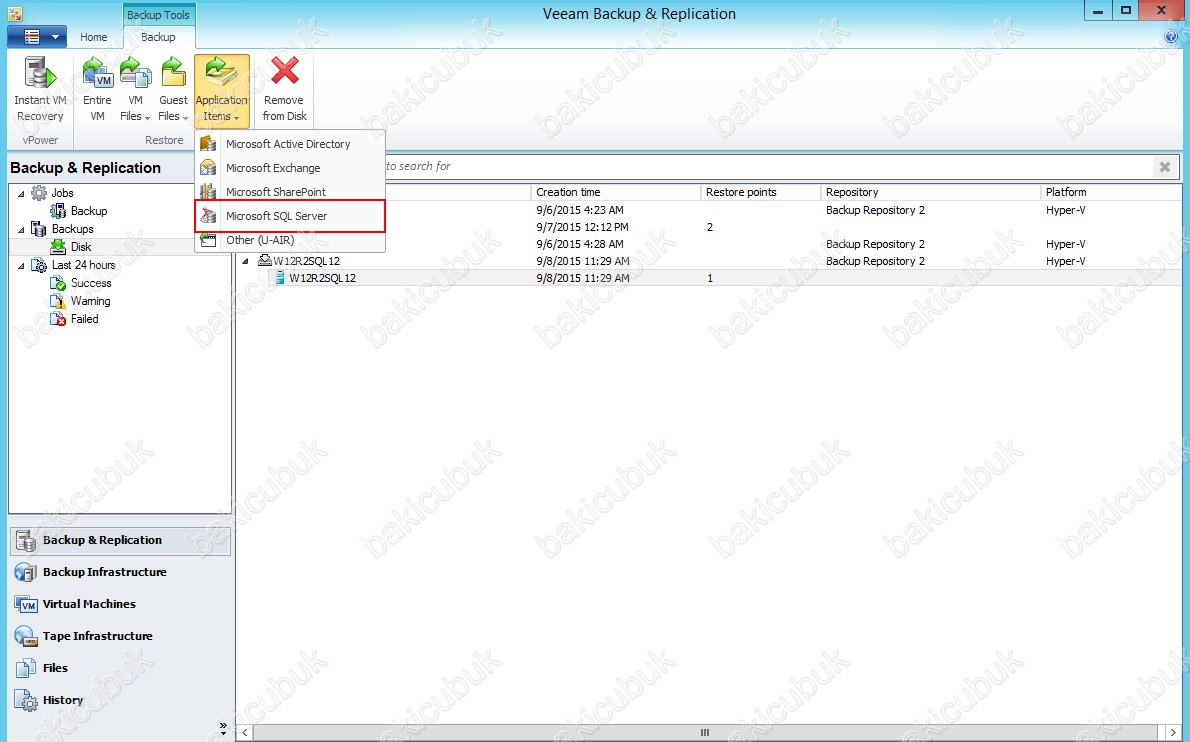Collapse the Last 24 hours node
Viewport: 1190px width, 742px height.
(x=21, y=266)
